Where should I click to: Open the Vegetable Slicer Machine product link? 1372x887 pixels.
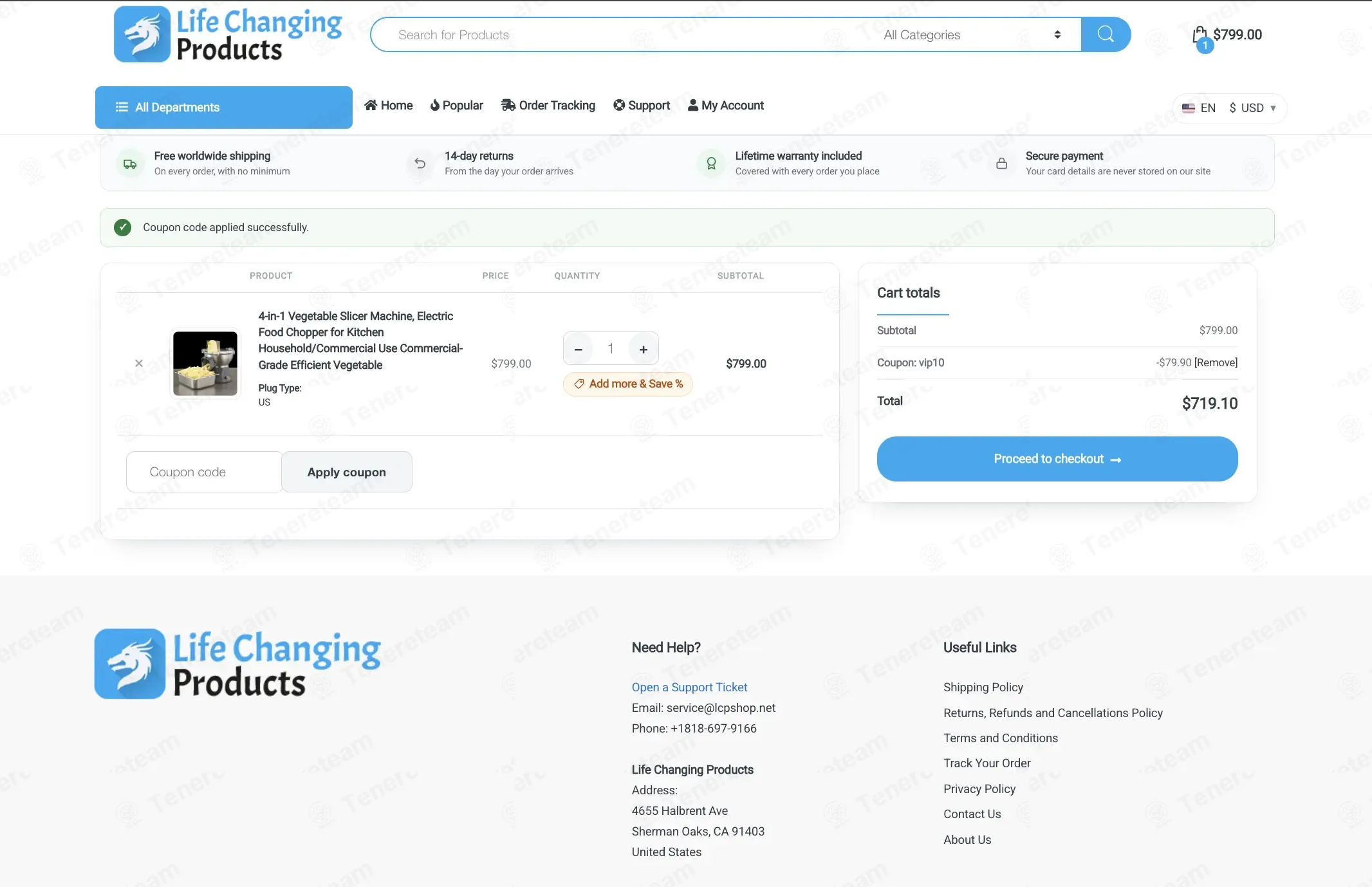360,341
